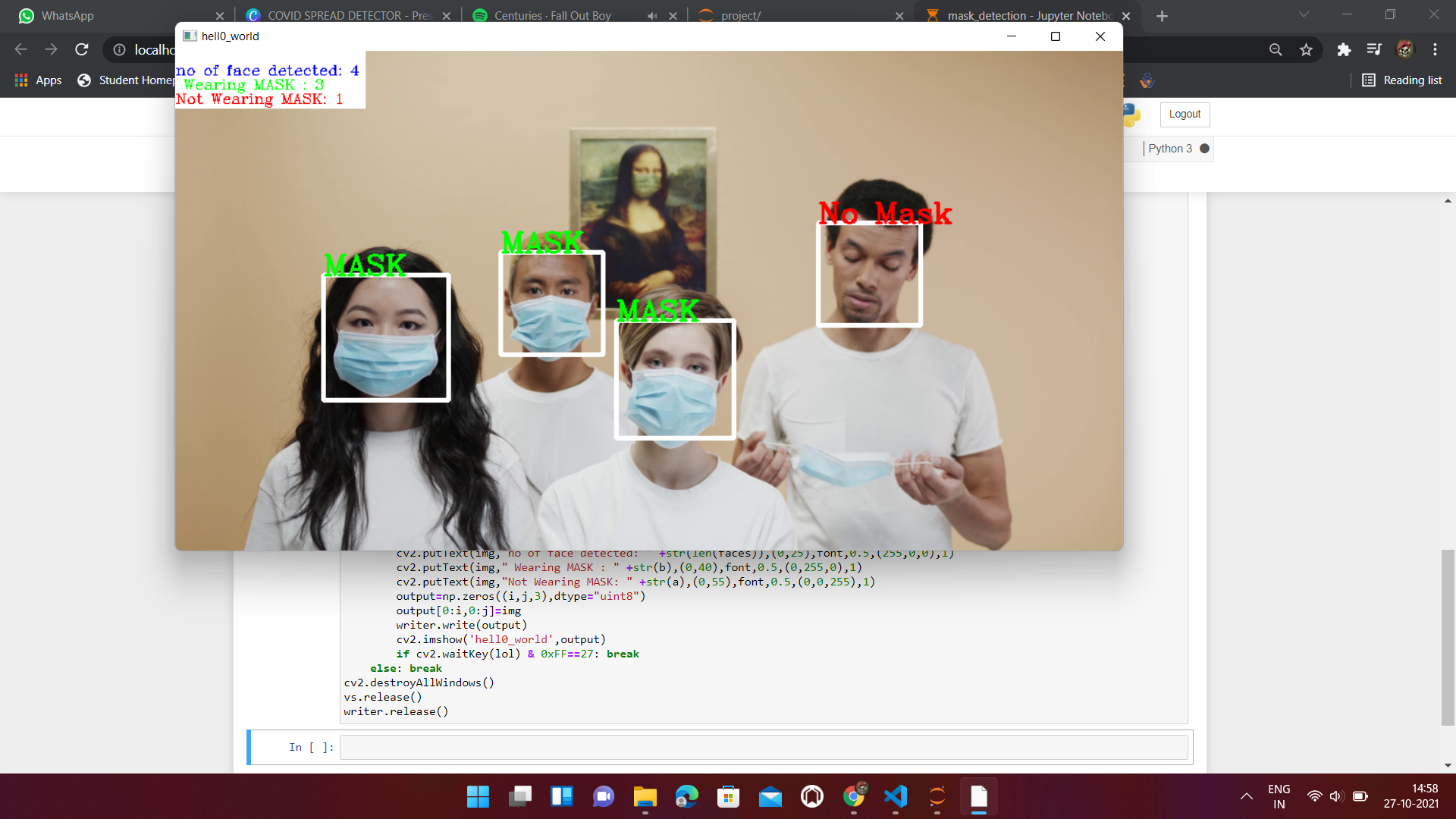Open the Reading list

click(1401, 80)
